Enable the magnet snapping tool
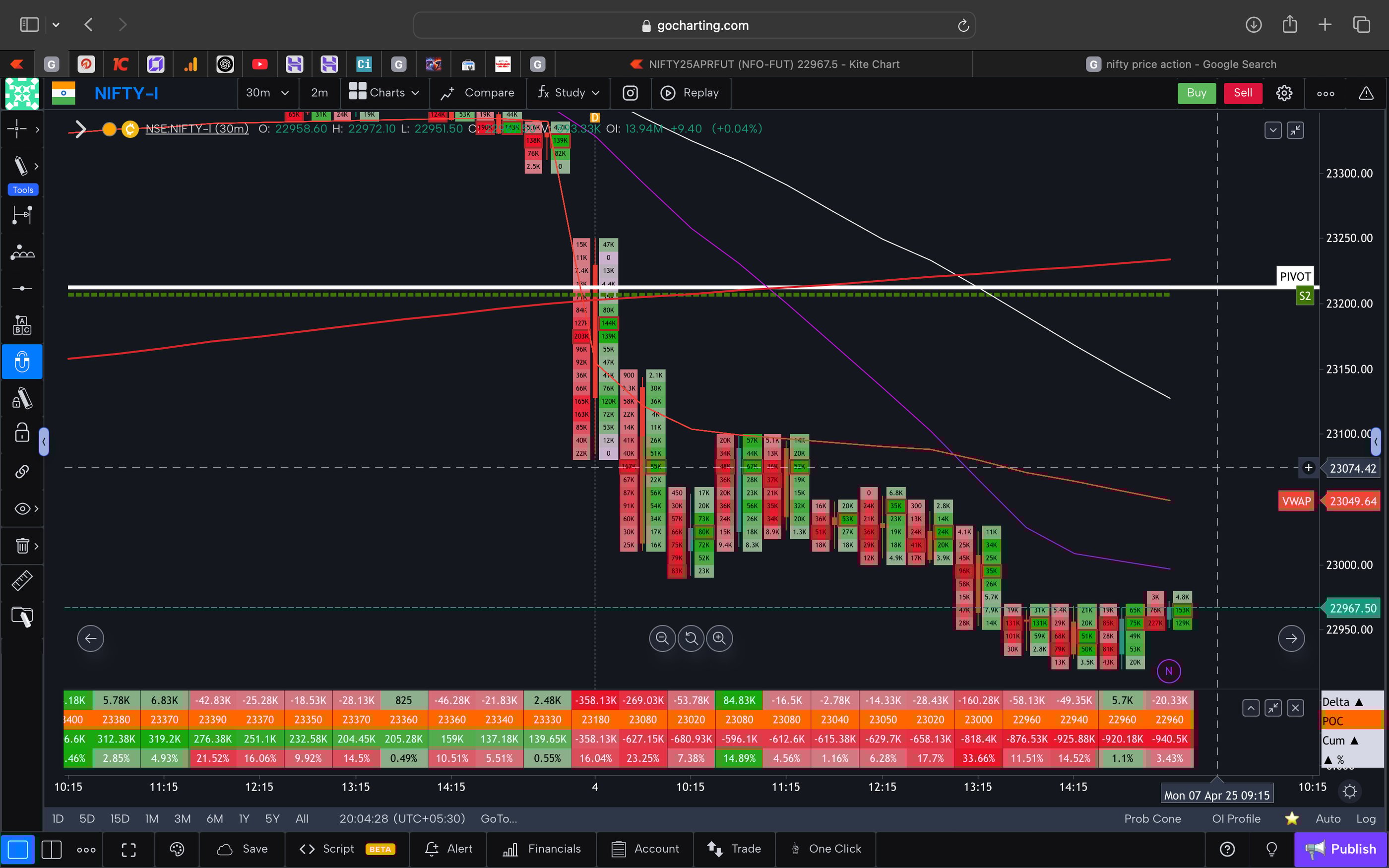This screenshot has height=868, width=1389. click(22, 362)
